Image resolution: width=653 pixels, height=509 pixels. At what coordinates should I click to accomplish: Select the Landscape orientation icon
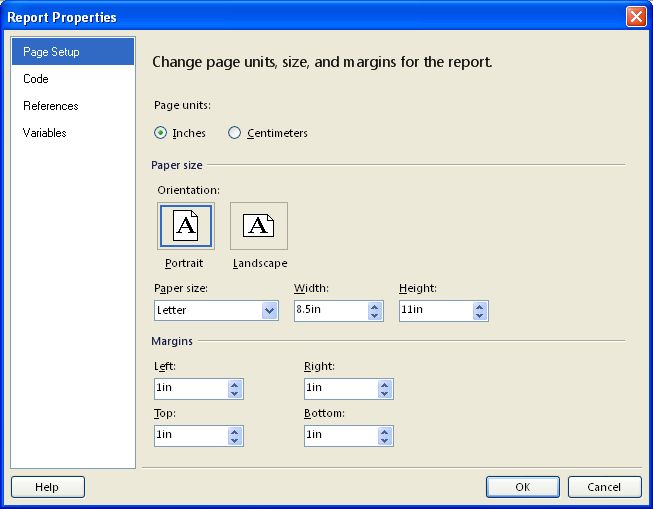(x=259, y=226)
